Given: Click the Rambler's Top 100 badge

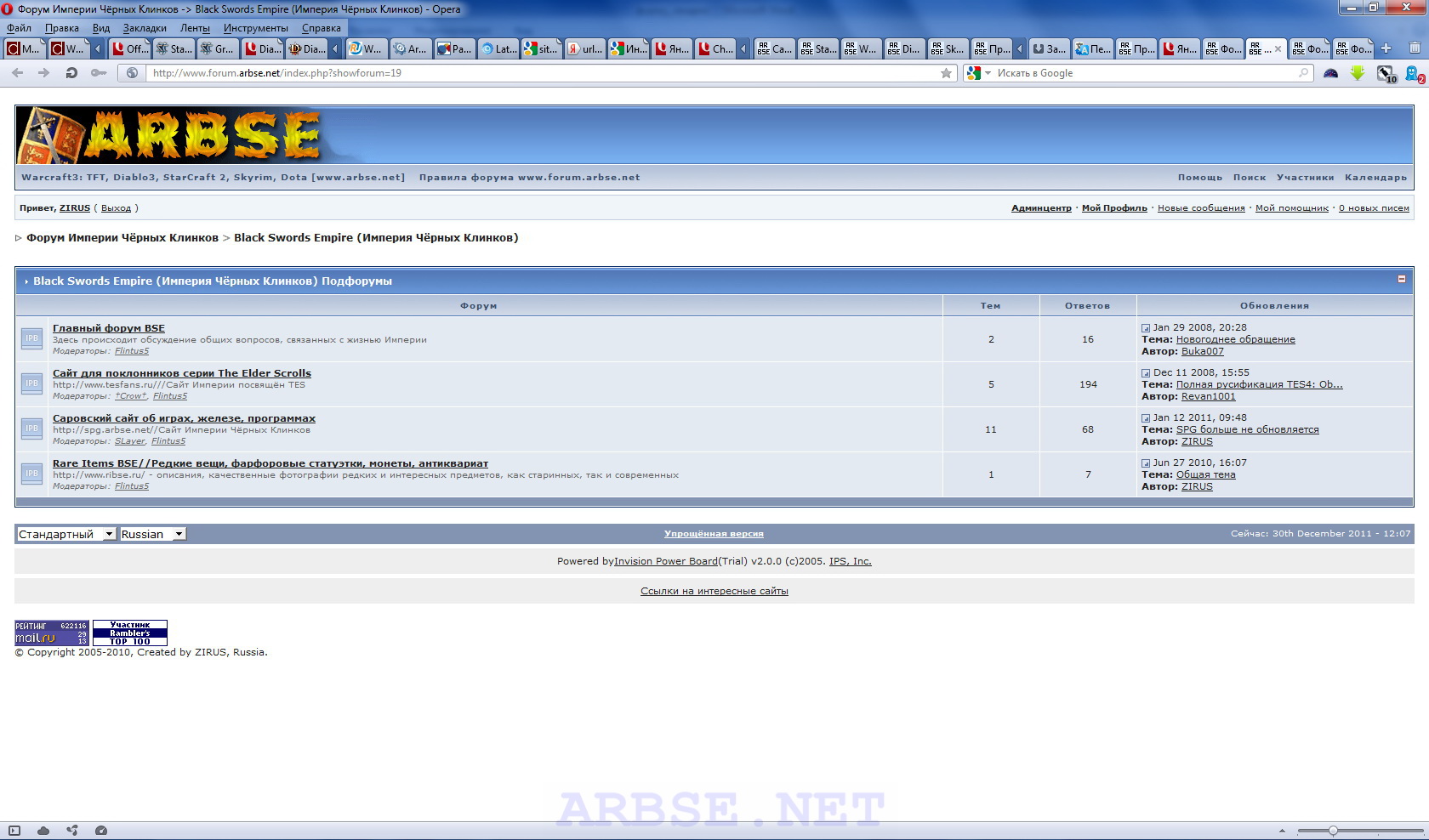Looking at the screenshot, I should point(130,633).
